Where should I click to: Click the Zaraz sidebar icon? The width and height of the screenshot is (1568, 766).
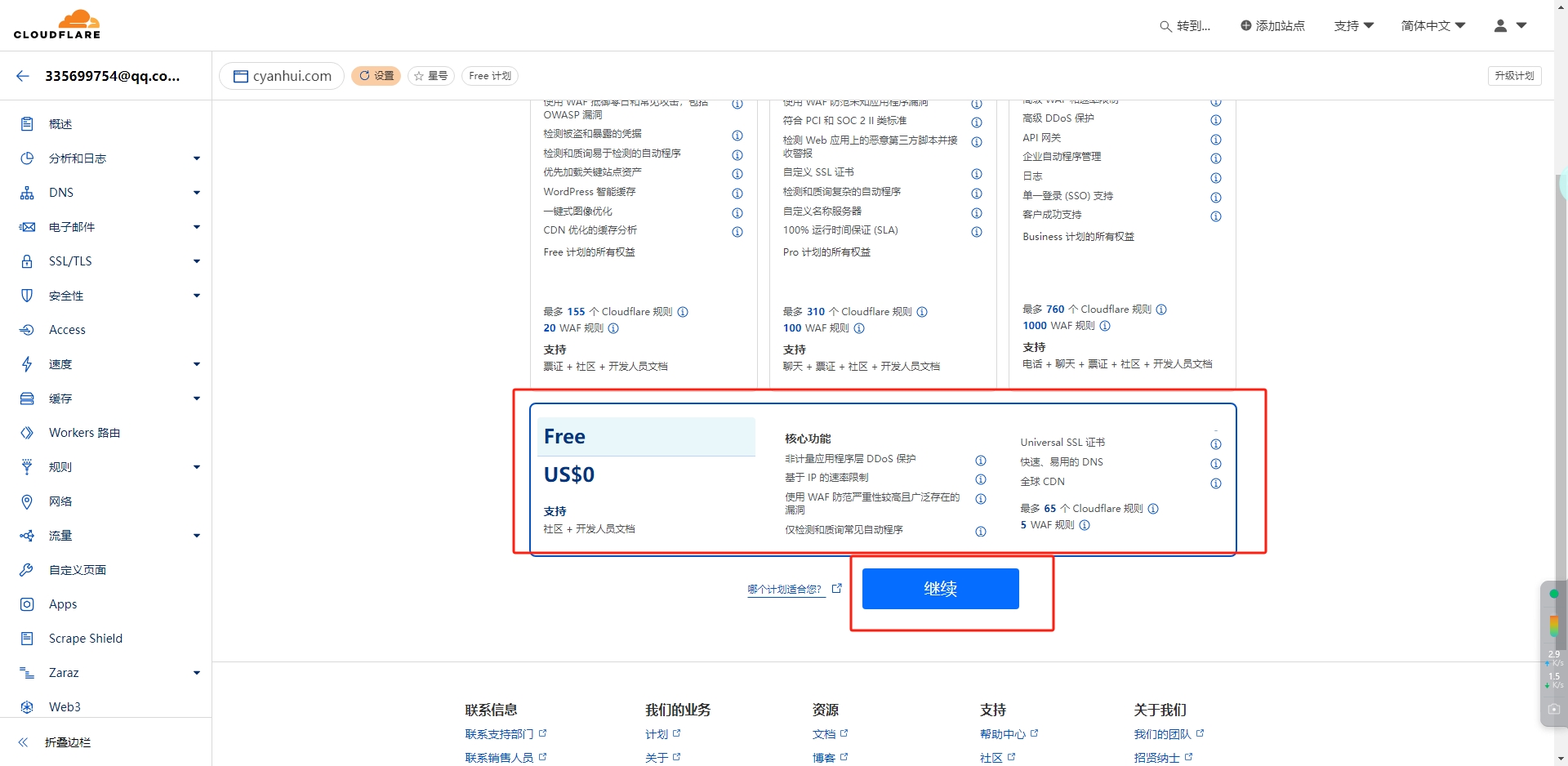coord(27,673)
